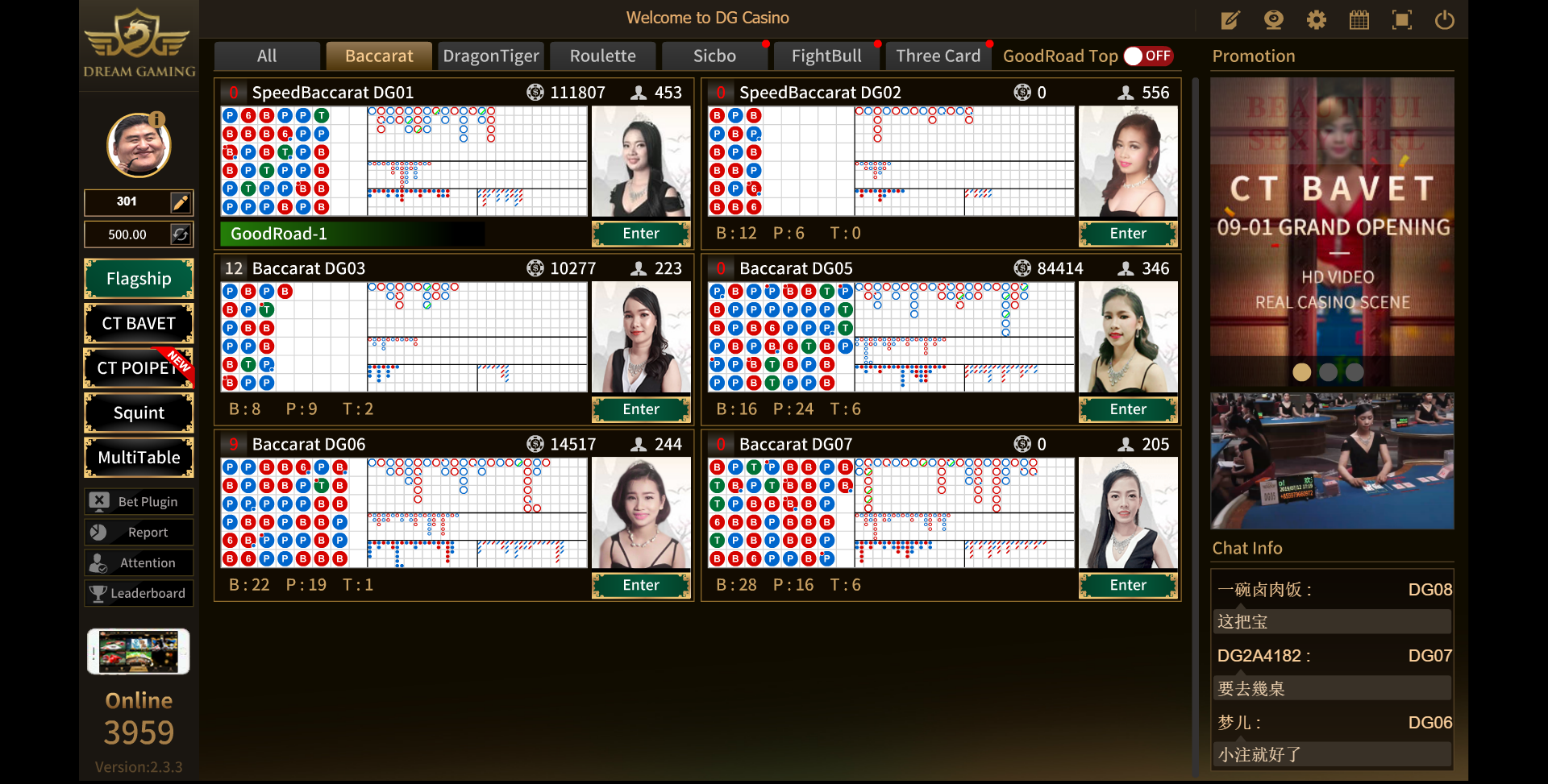This screenshot has height=784, width=1548.
Task: Click the chip icon on Baccarat DG07
Action: tap(1022, 444)
